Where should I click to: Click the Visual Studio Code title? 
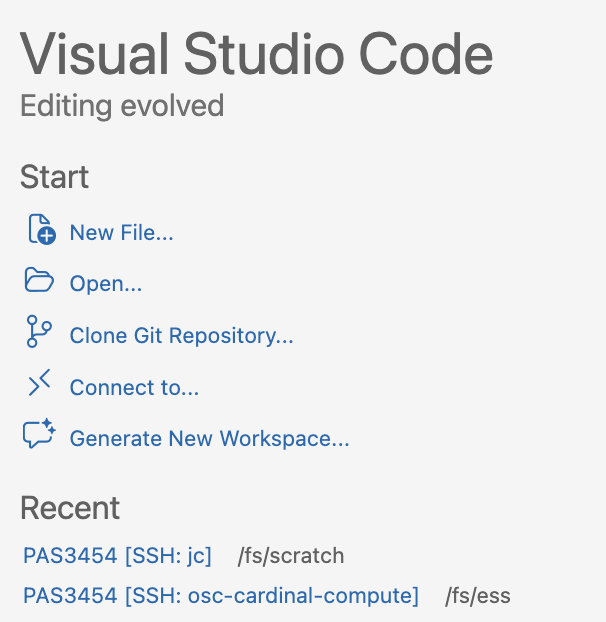(x=257, y=54)
